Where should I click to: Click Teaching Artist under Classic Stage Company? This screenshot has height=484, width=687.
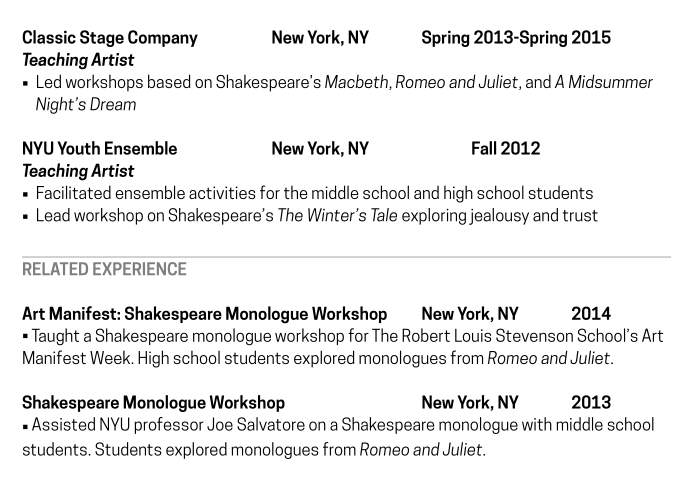(78, 60)
